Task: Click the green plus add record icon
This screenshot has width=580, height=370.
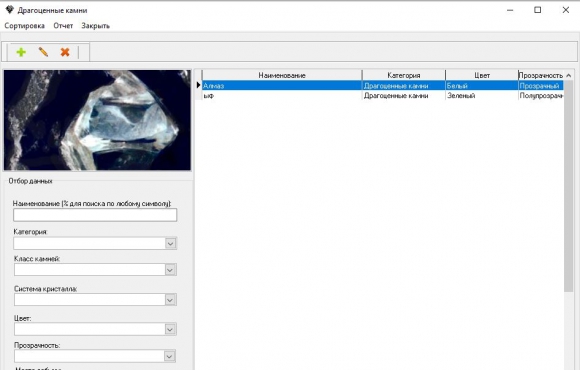Action: coord(21,52)
